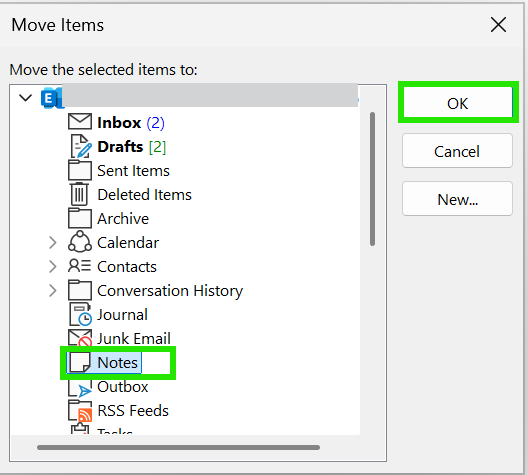Pick the Archive folder label
Screen dimensions: 528x475
point(123,219)
